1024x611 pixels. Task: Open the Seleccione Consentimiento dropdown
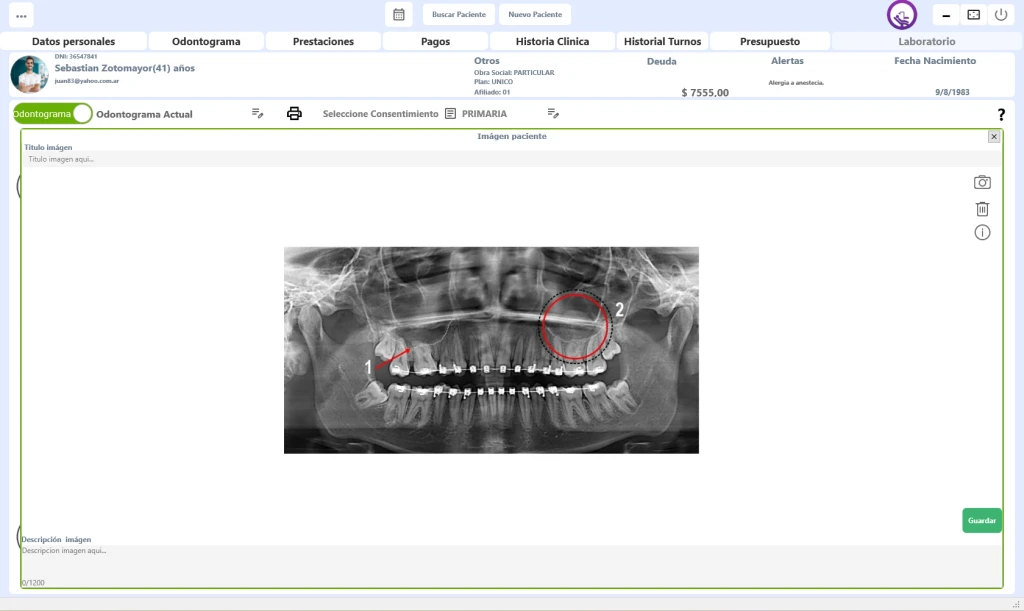click(x=380, y=114)
